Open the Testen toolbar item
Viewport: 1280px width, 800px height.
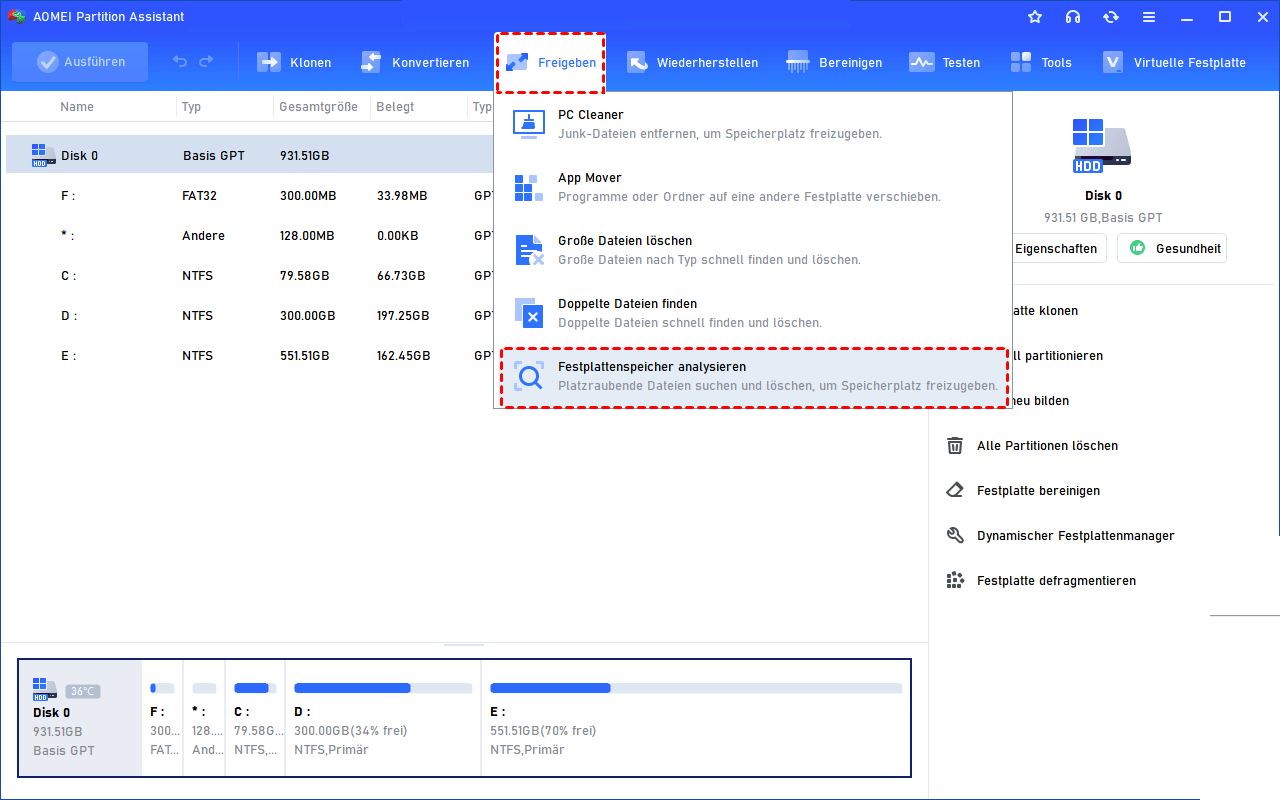[x=945, y=62]
